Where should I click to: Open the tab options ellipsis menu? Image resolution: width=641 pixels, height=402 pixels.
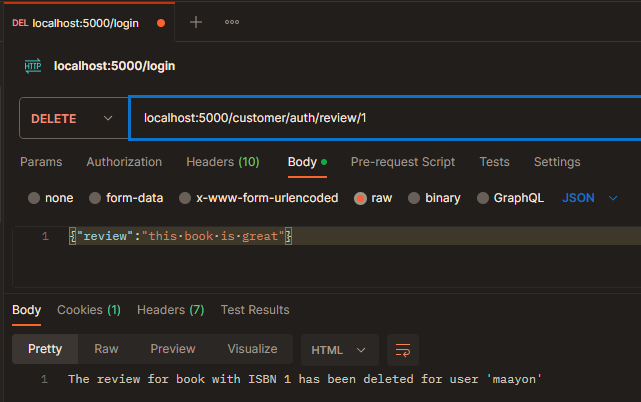click(x=232, y=22)
